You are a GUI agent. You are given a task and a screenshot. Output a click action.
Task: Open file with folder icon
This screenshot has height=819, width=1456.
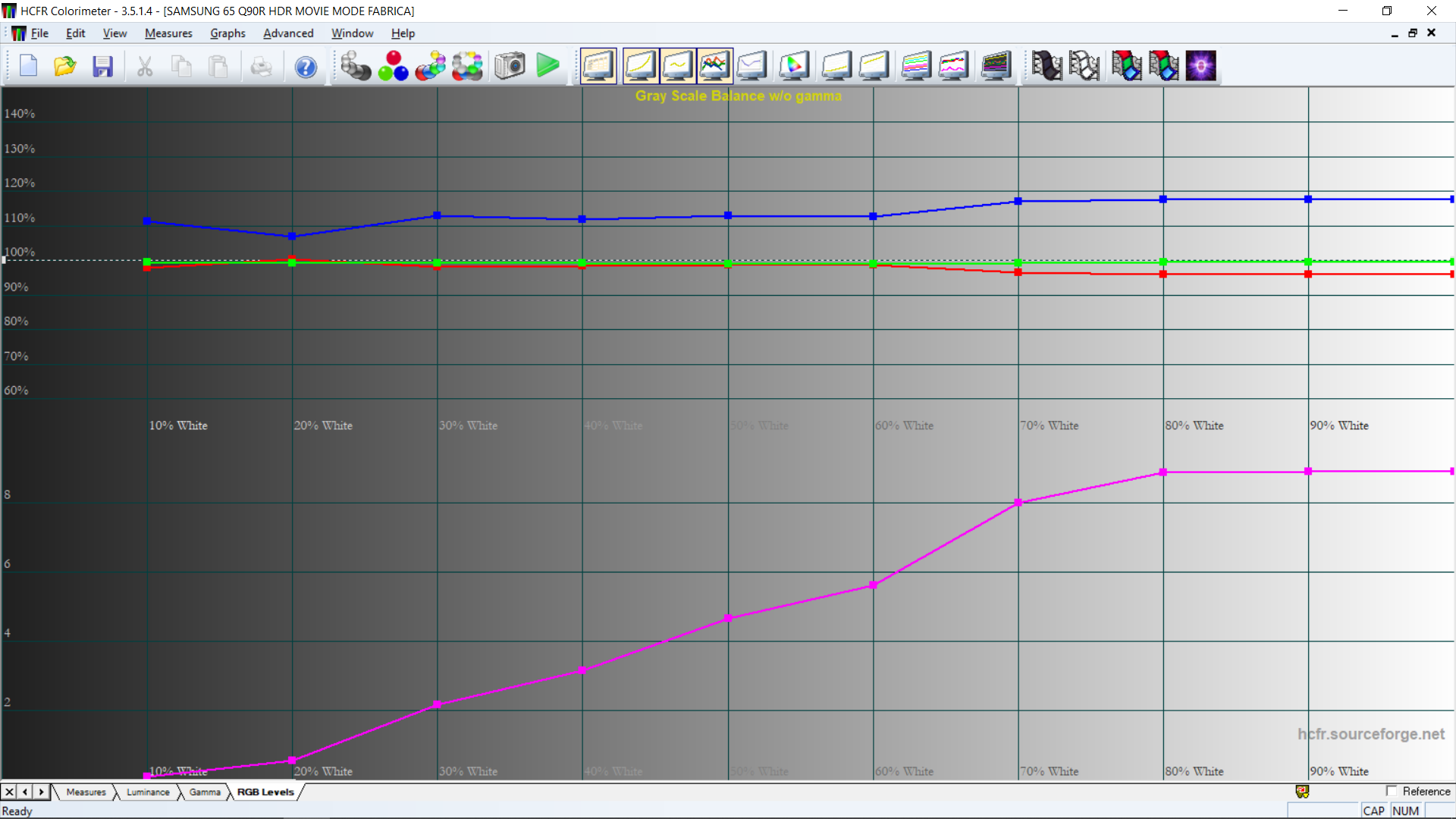65,66
